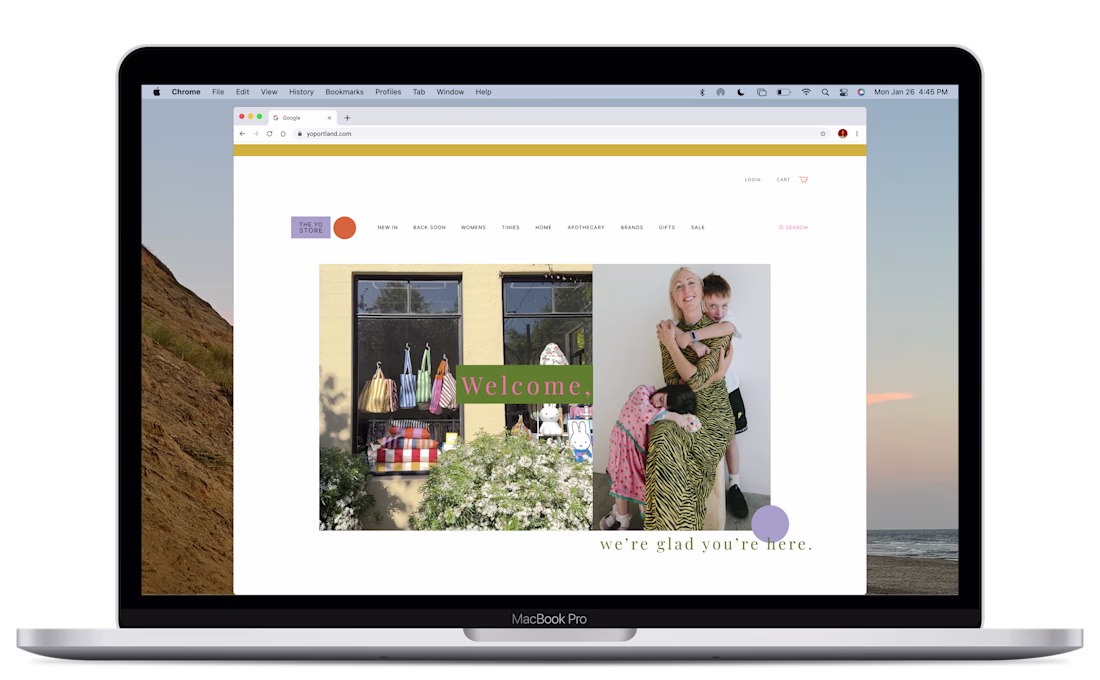Viewport: 1100px width, 680px height.
Task: Click the pink SEARCH link
Action: (793, 227)
